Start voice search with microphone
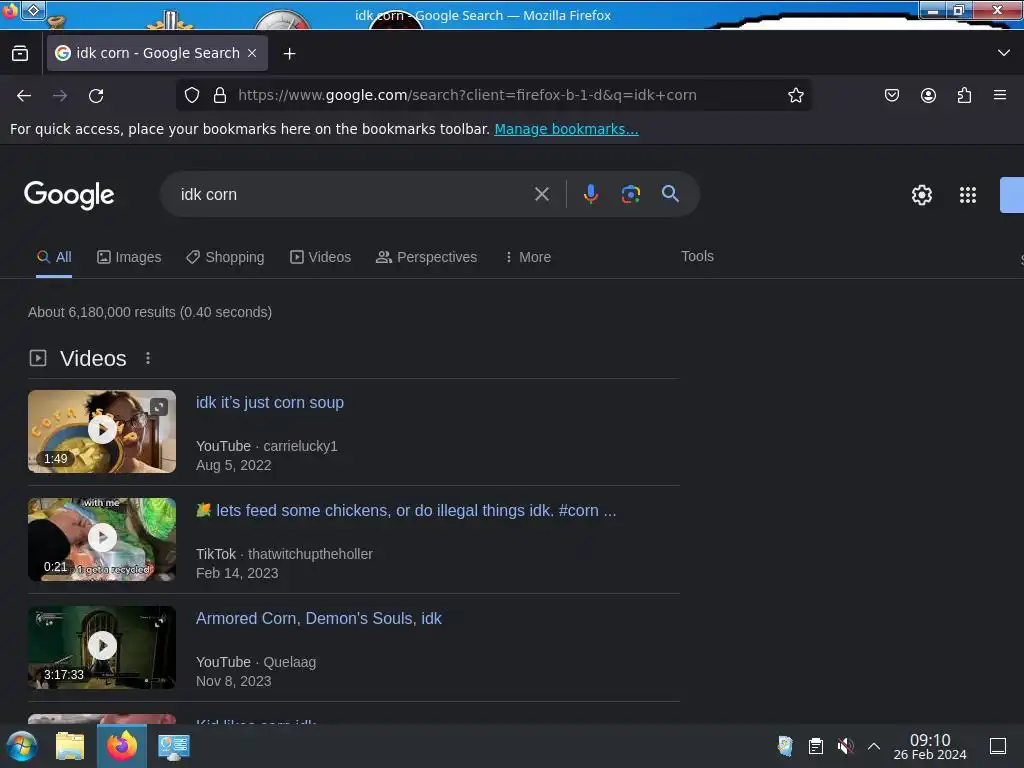Image resolution: width=1024 pixels, height=768 pixels. pos(590,194)
